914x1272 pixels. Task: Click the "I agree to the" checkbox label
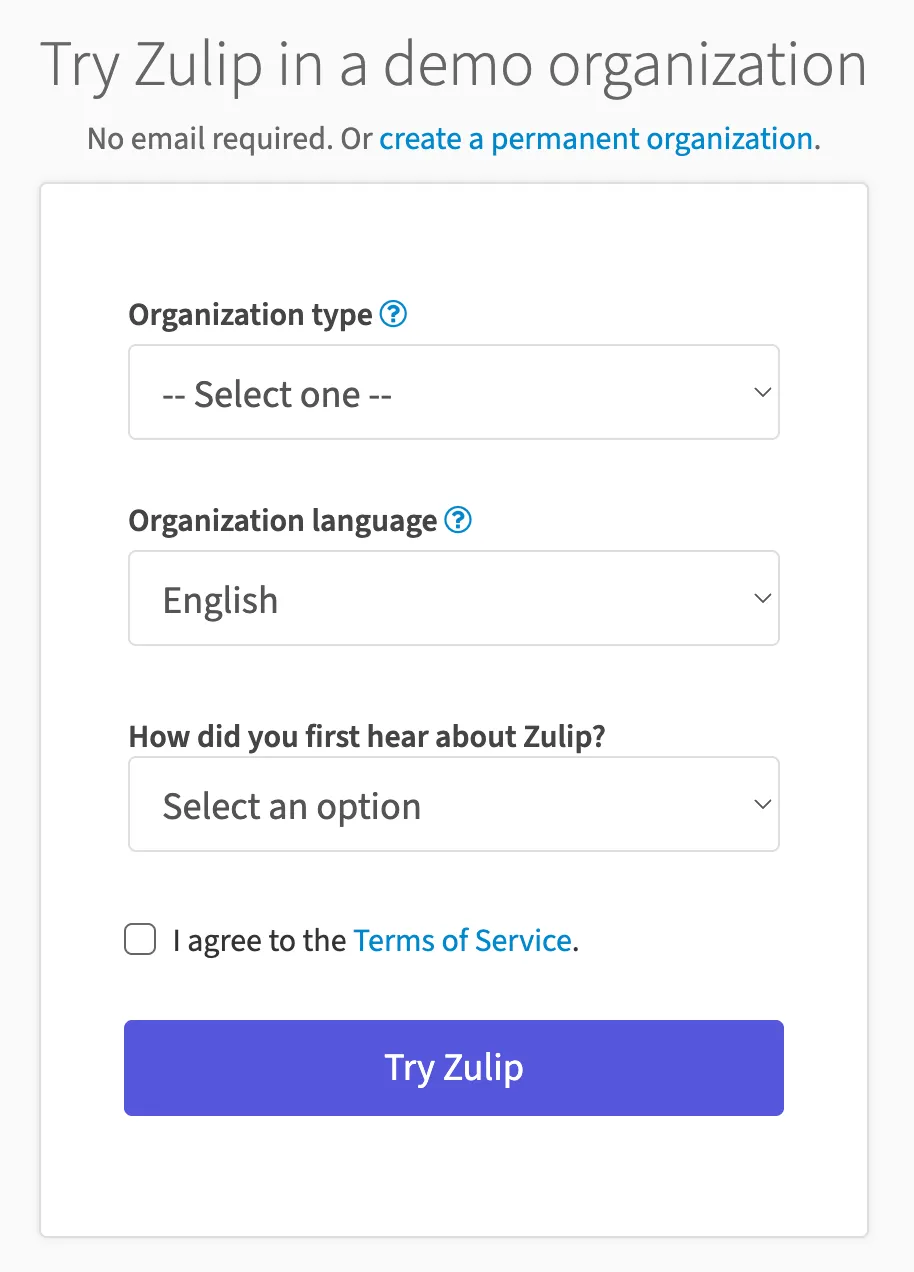tap(259, 941)
